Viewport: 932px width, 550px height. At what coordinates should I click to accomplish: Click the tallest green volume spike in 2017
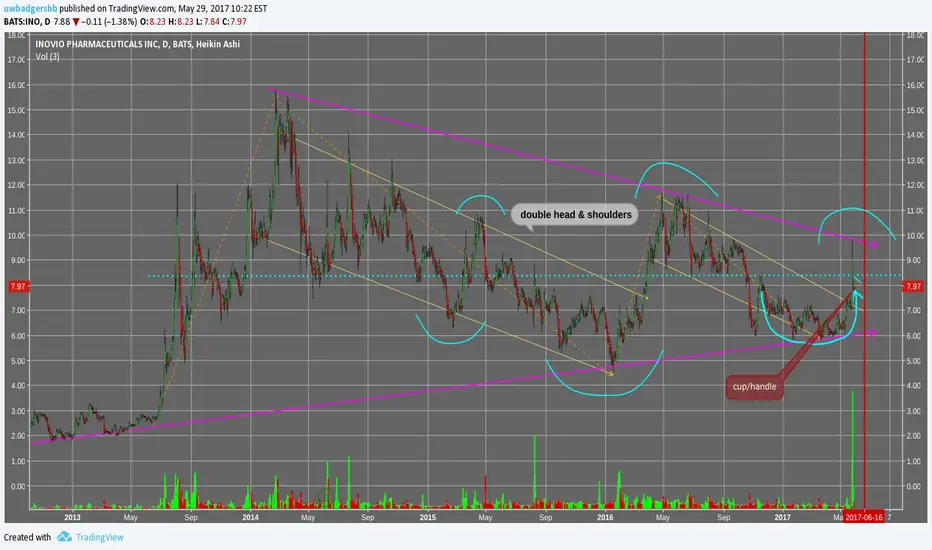(x=853, y=449)
